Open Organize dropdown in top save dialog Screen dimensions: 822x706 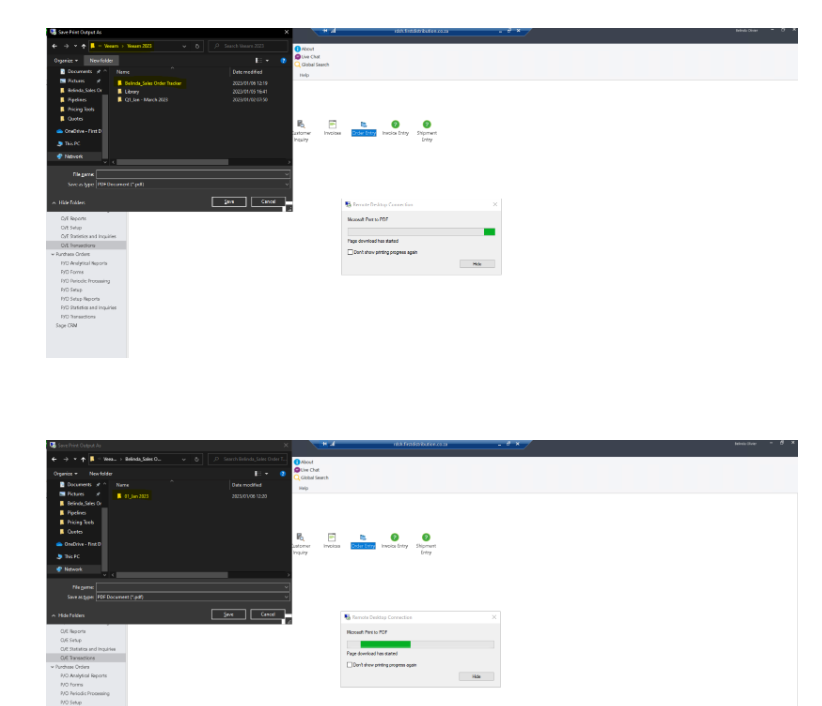tap(66, 61)
